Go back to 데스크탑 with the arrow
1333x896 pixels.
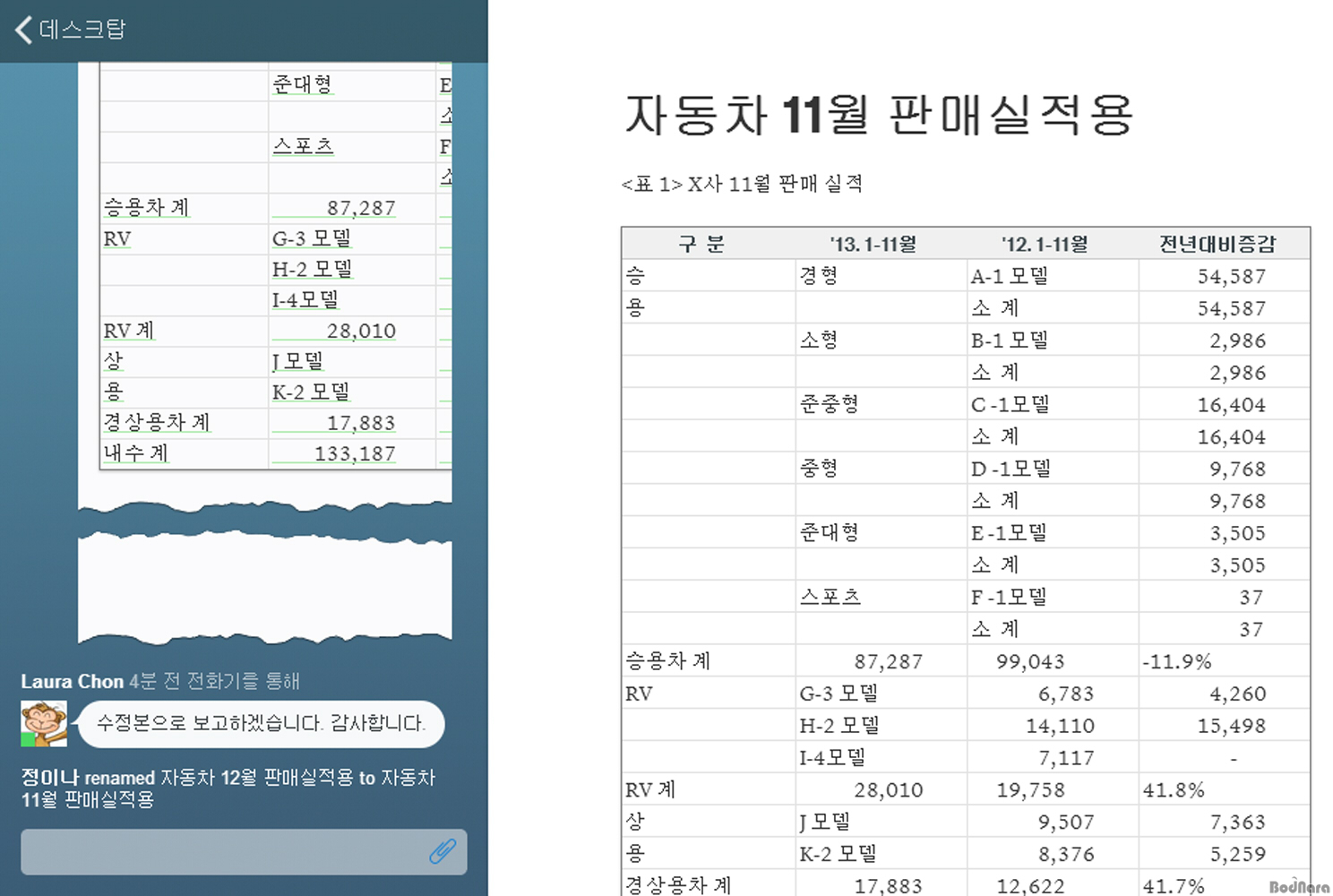24,30
